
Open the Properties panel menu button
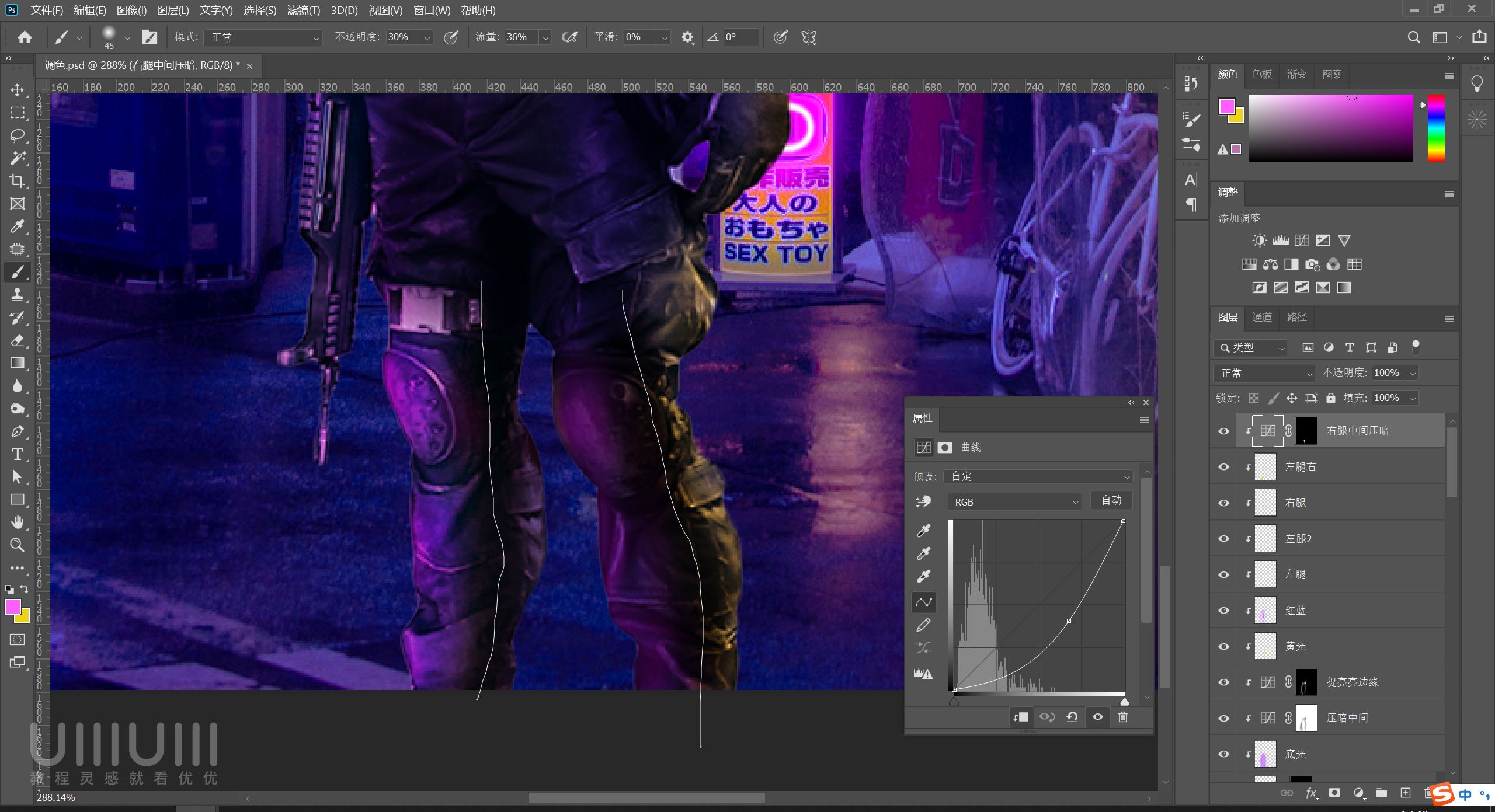pos(1144,420)
